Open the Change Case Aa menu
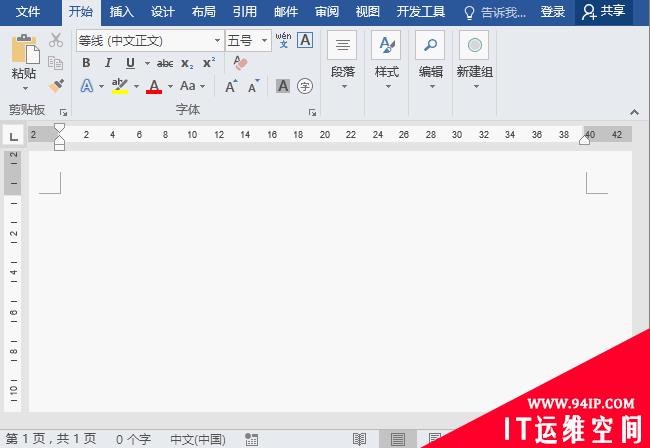Viewport: 650px width, 448px height. click(x=192, y=86)
